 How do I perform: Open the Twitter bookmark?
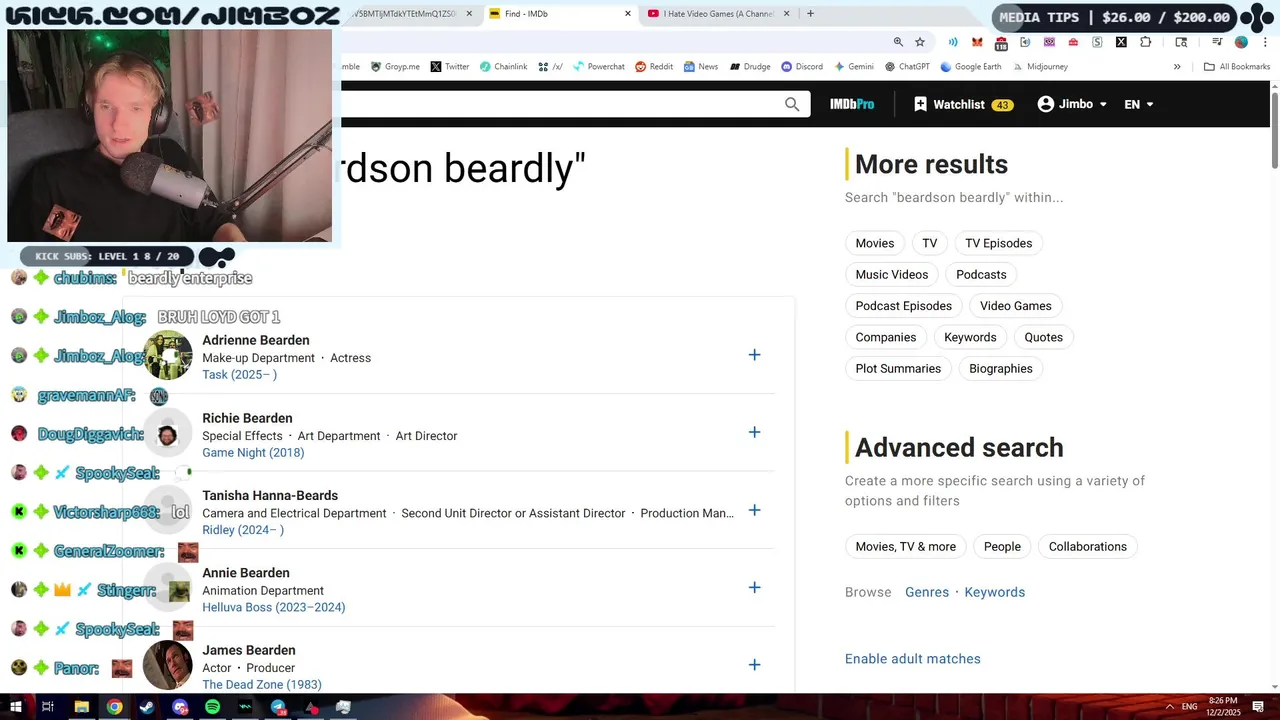450,67
